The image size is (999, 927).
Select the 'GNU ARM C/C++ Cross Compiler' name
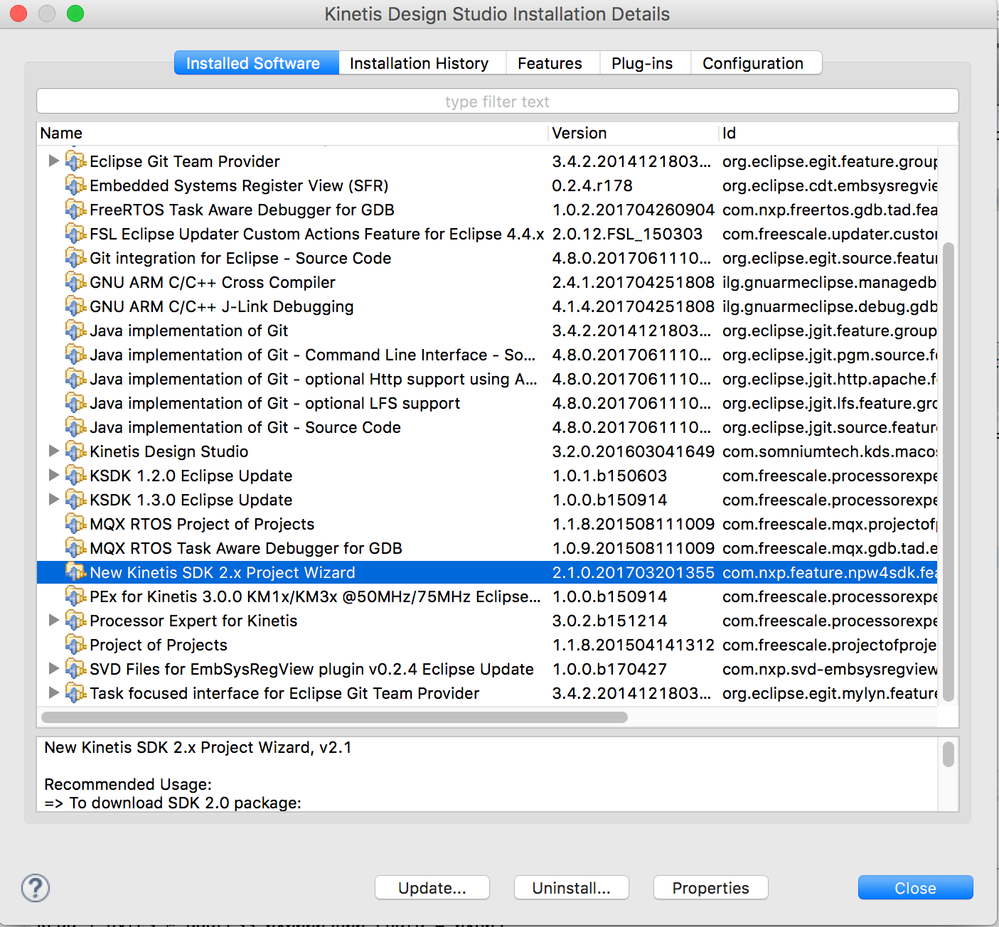click(x=212, y=282)
